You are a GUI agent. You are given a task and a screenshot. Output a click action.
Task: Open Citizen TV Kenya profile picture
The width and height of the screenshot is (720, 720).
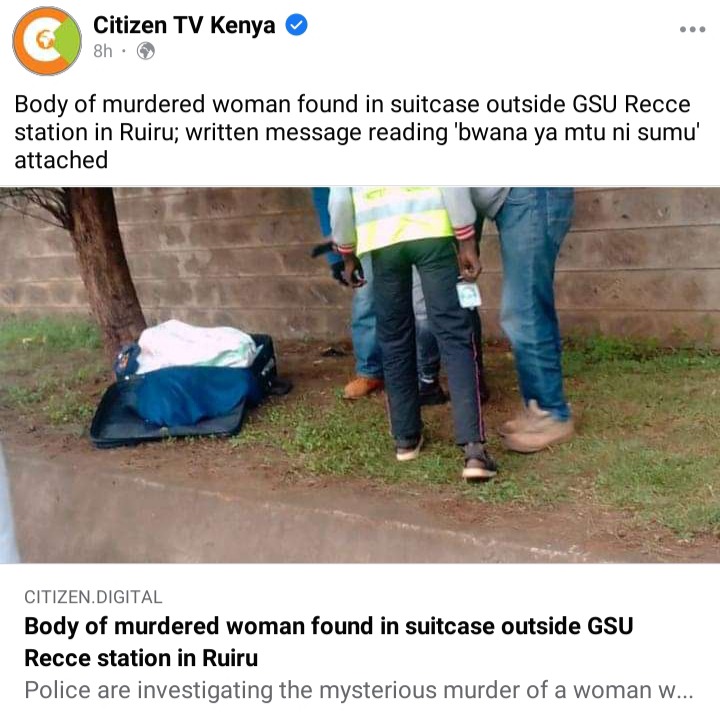47,40
